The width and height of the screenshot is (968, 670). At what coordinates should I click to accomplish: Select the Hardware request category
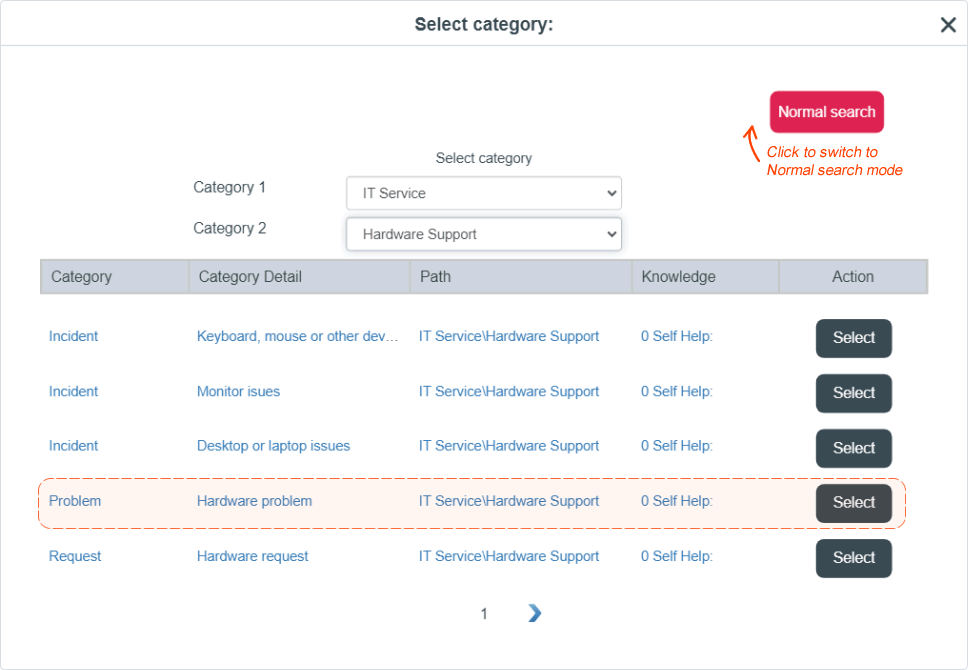854,558
